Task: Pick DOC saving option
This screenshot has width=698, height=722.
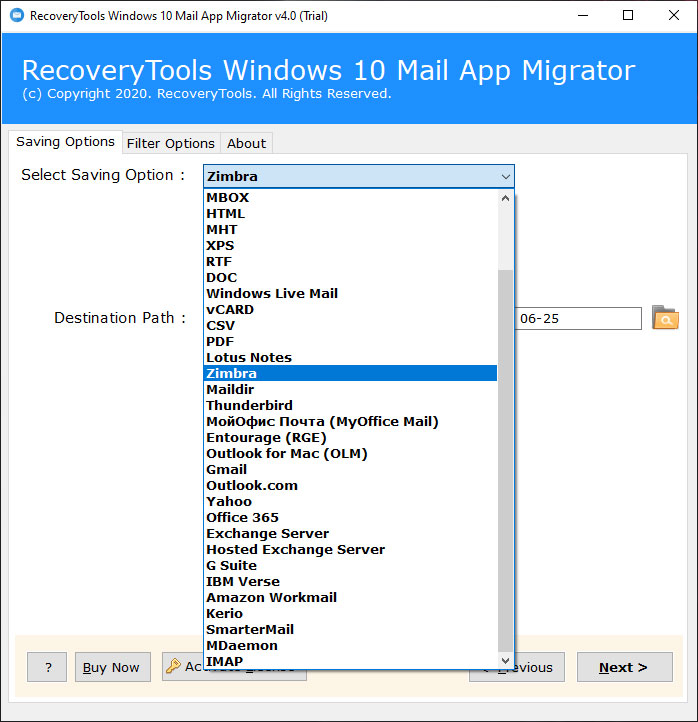Action: [350, 278]
